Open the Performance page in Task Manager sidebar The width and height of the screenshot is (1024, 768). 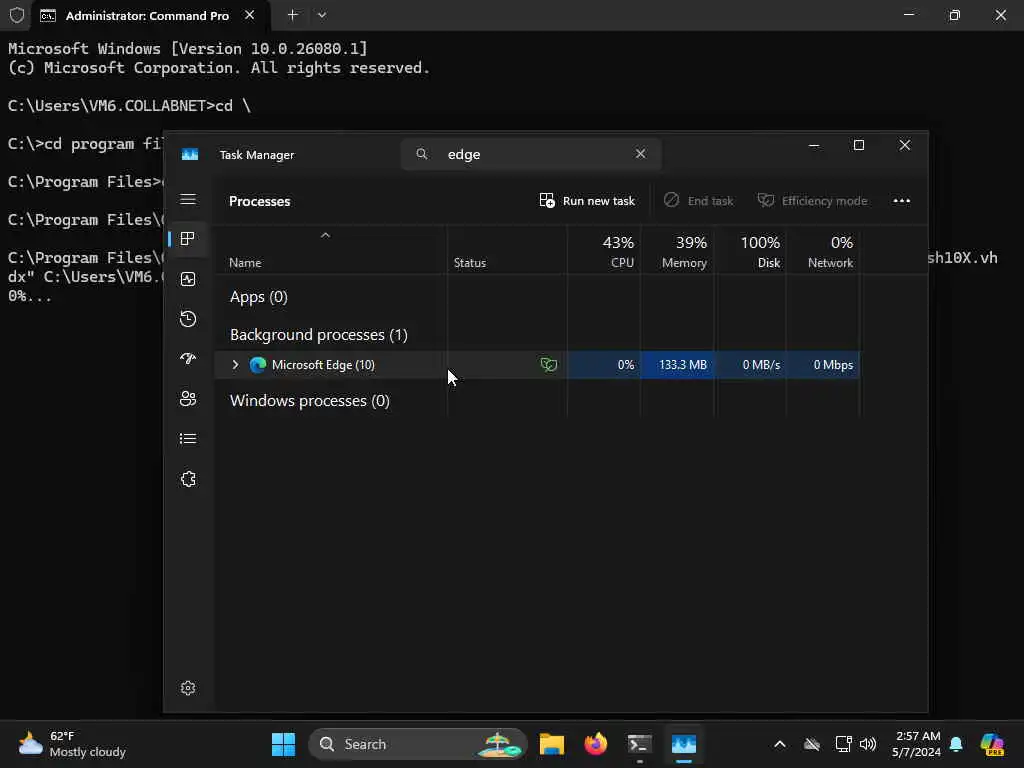[x=188, y=280]
